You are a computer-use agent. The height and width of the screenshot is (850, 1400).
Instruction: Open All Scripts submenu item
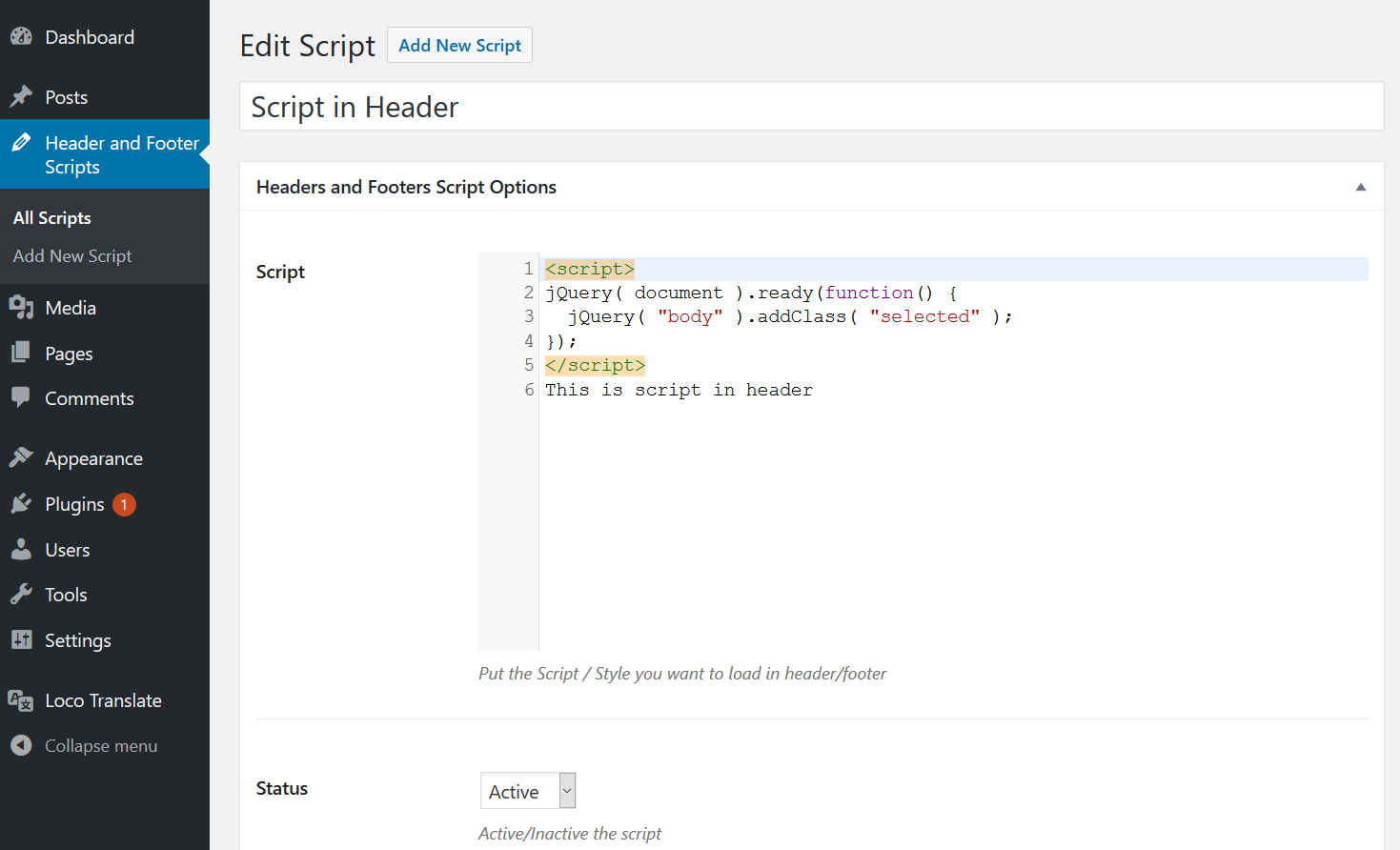52,218
